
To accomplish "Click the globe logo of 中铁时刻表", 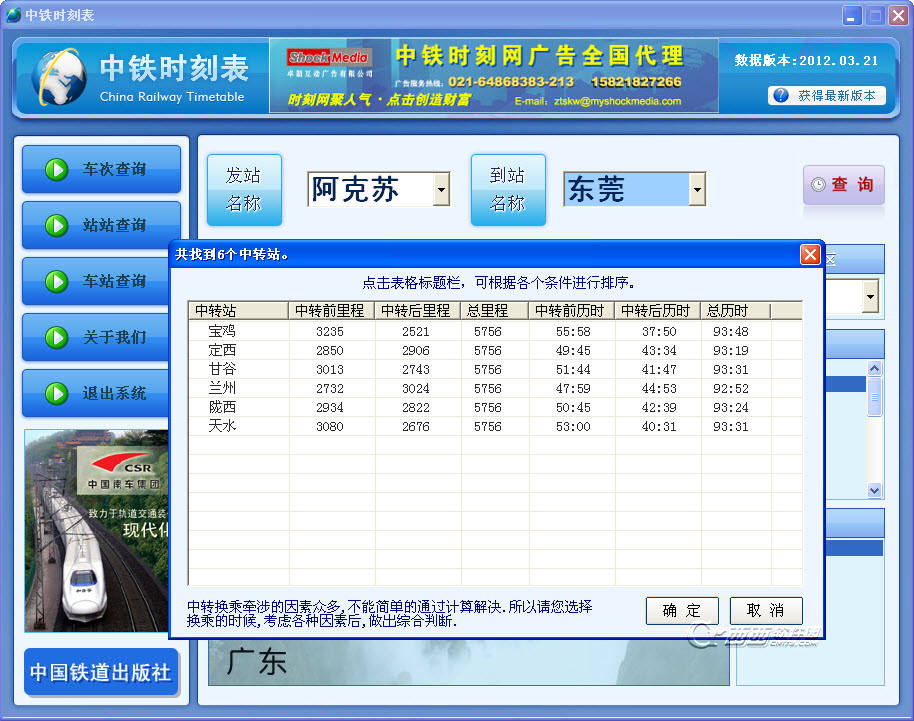I will [x=58, y=77].
